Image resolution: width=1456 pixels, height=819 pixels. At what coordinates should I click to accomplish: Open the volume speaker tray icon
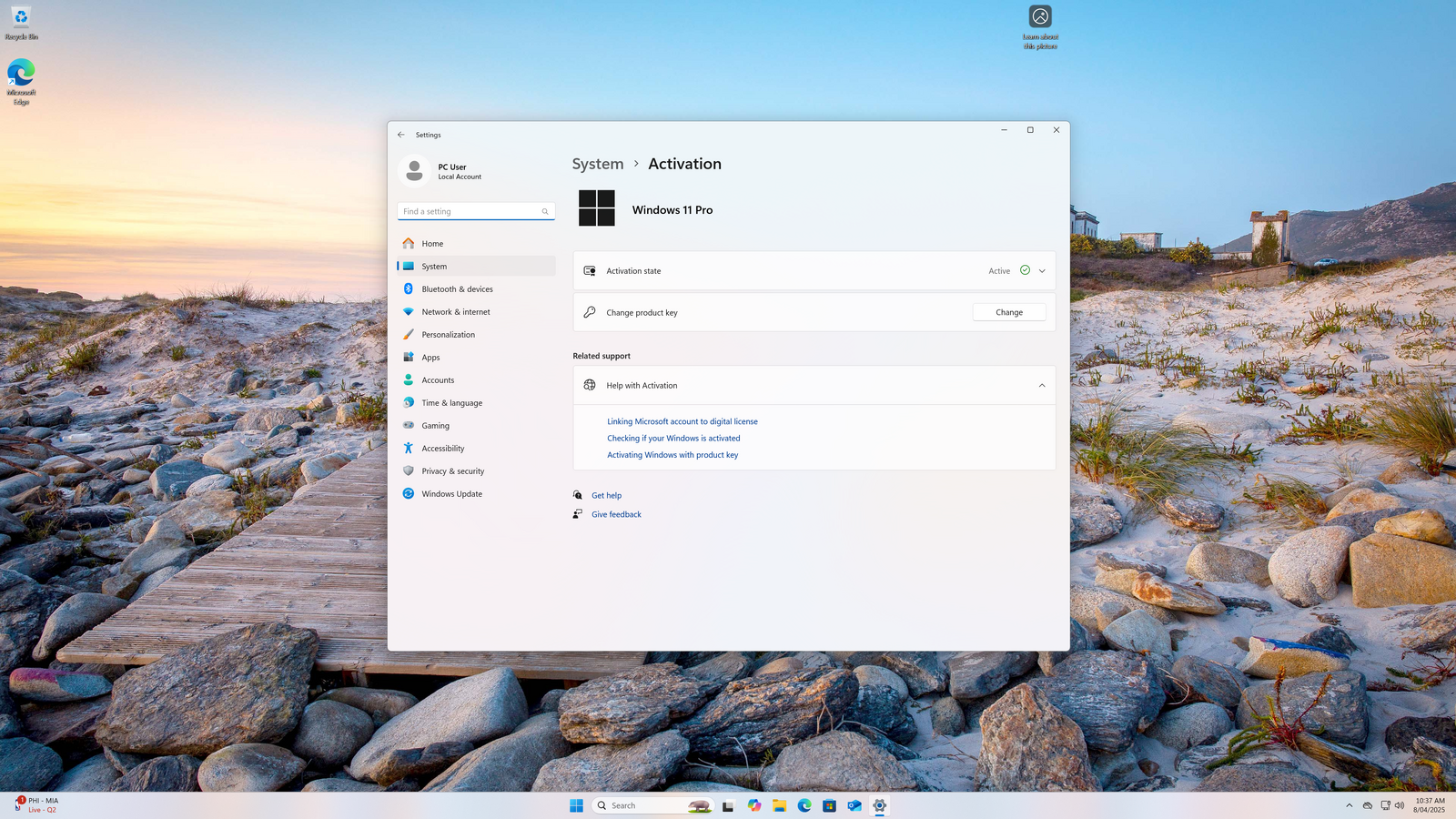1400,805
